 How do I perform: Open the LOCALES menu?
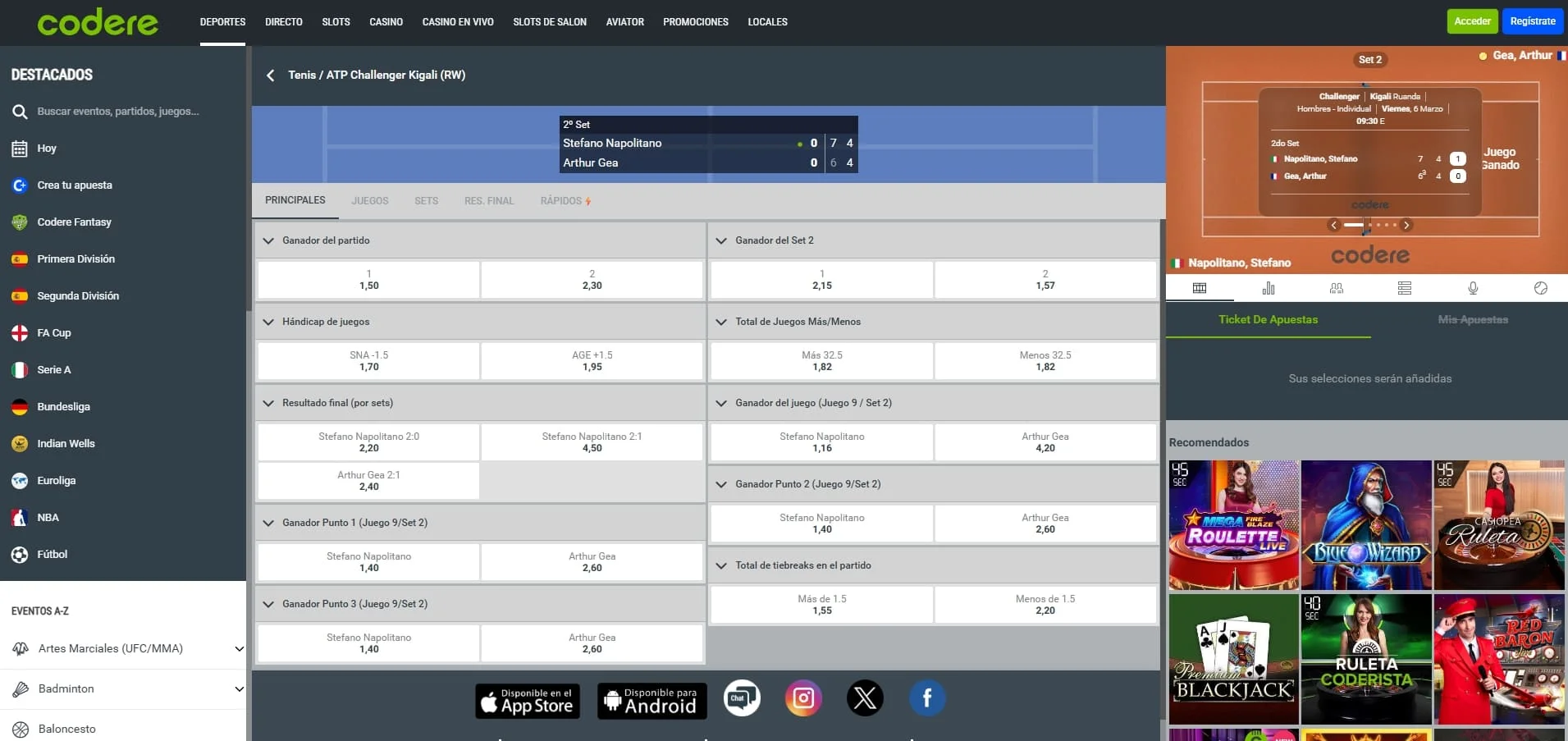[768, 22]
